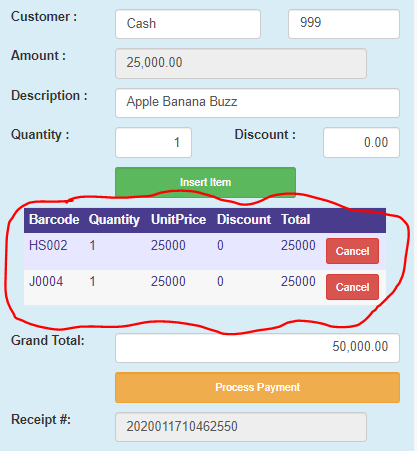Click the customer code field showing 999
417x451 pixels.
[x=344, y=24]
